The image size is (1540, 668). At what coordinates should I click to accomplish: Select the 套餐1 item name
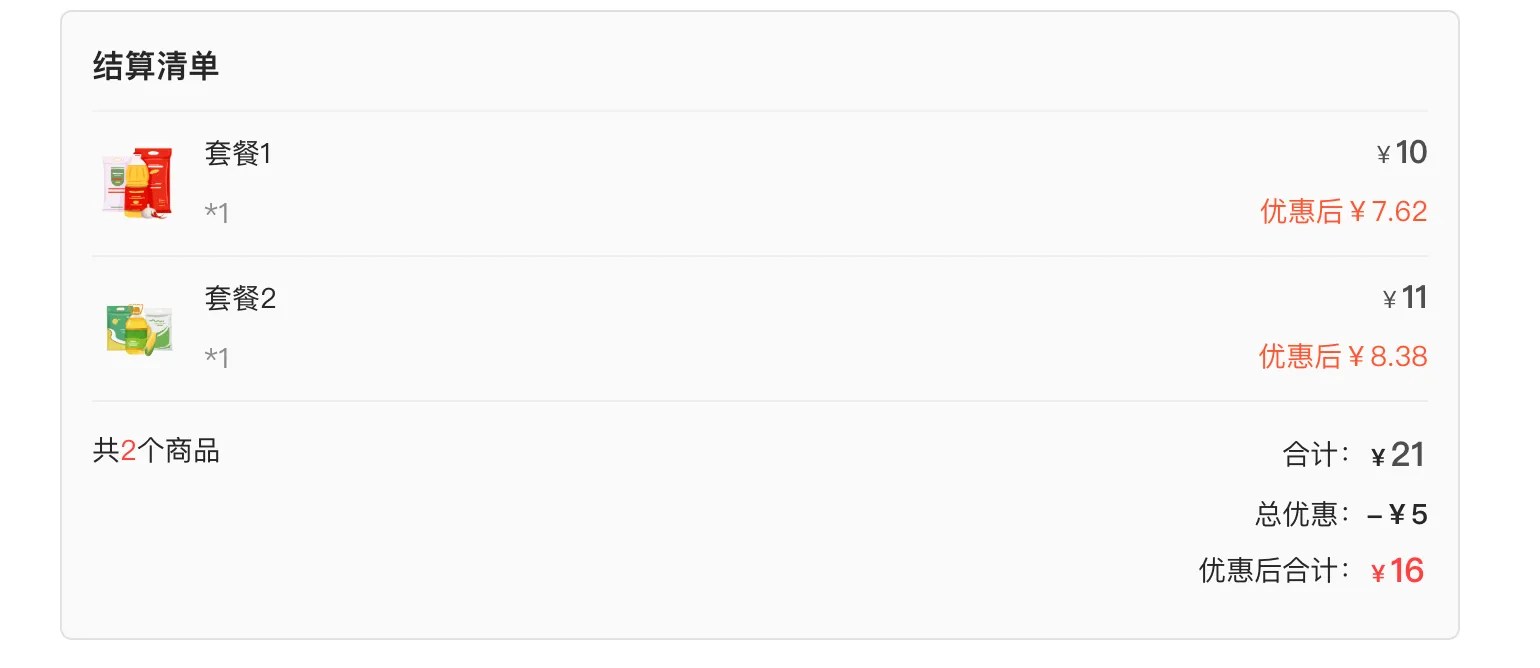[238, 154]
